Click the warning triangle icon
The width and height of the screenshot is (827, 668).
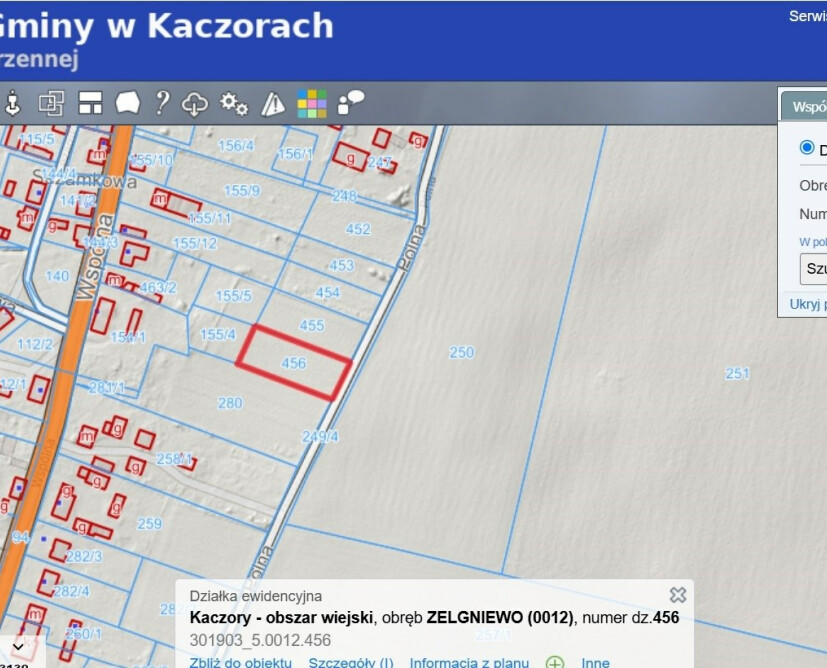point(273,104)
